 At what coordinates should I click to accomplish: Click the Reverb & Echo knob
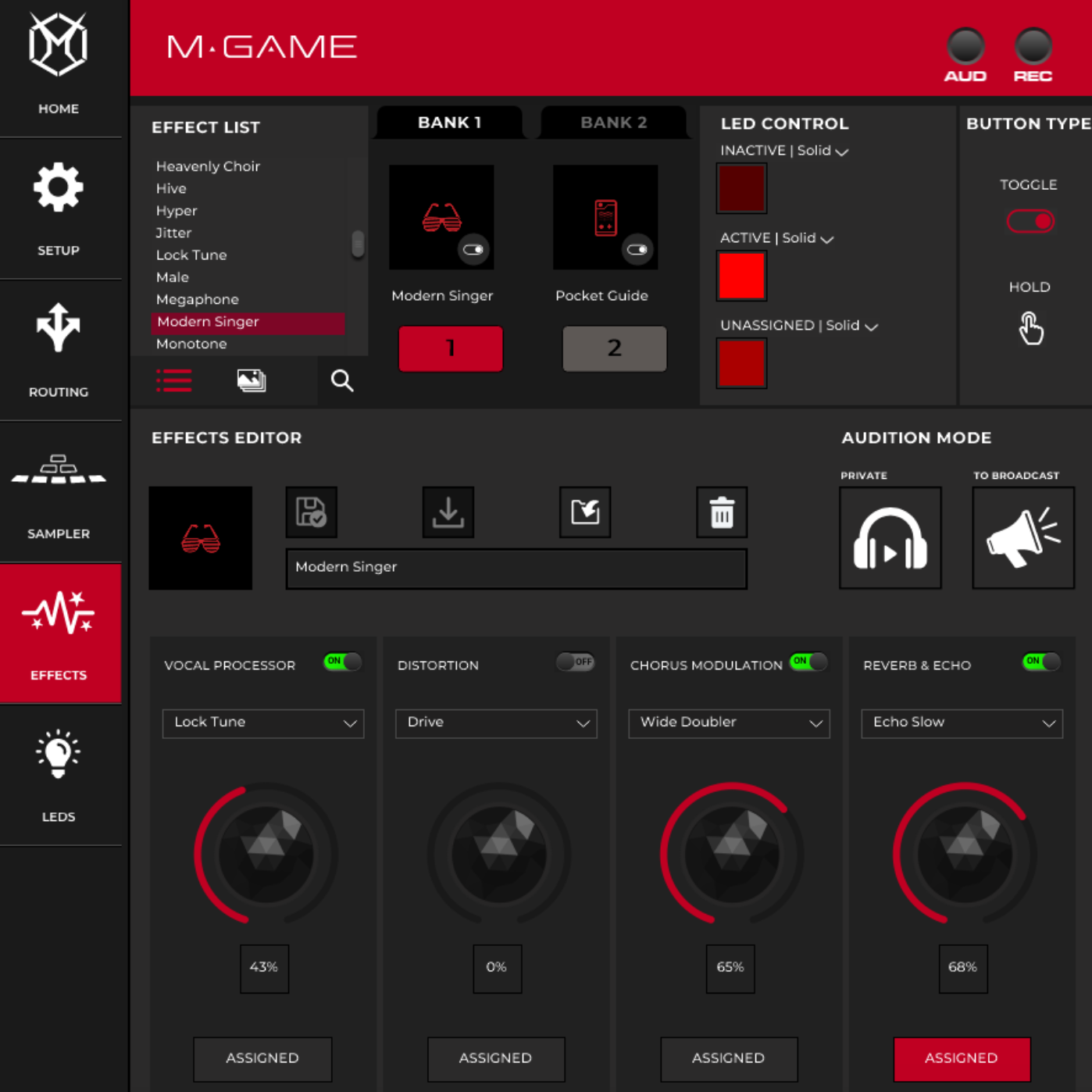pyautogui.click(x=965, y=855)
